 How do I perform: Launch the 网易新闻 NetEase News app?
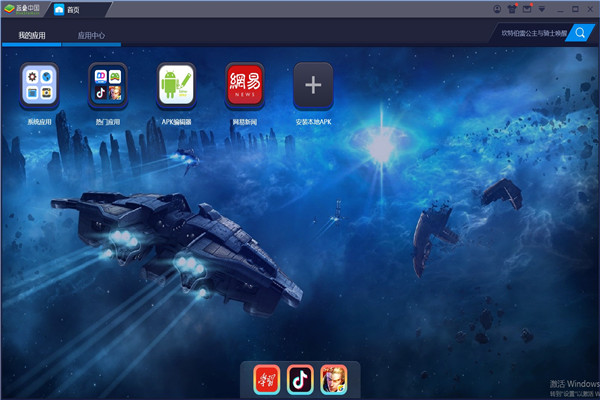click(x=245, y=85)
